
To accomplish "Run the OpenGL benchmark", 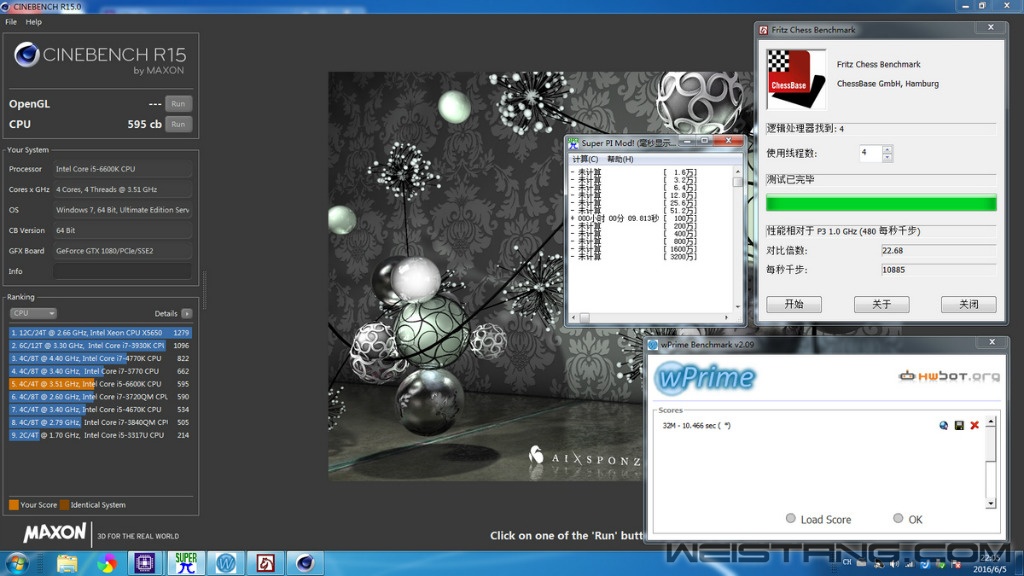I will [178, 104].
